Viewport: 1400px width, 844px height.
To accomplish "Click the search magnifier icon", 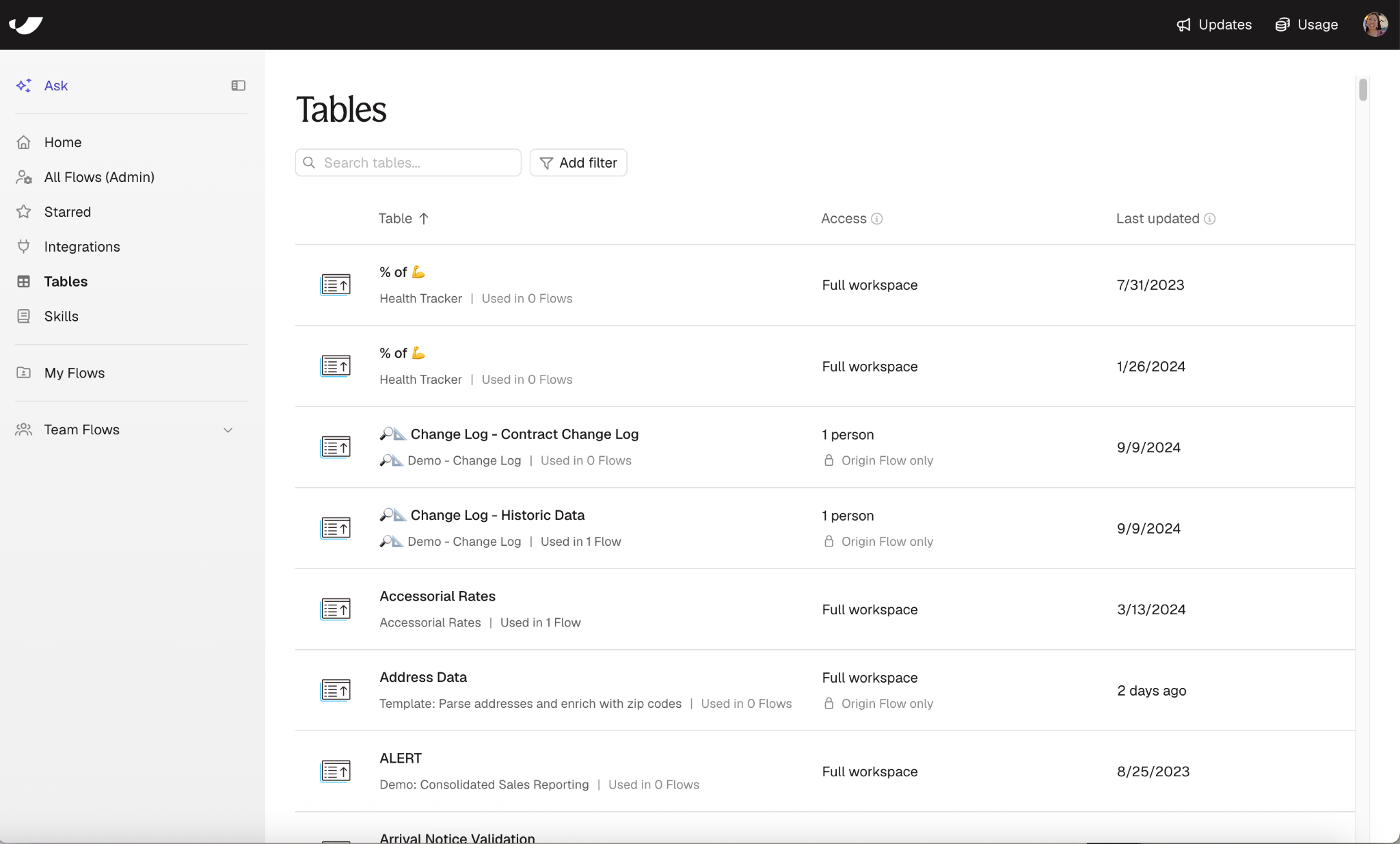I will click(x=309, y=163).
